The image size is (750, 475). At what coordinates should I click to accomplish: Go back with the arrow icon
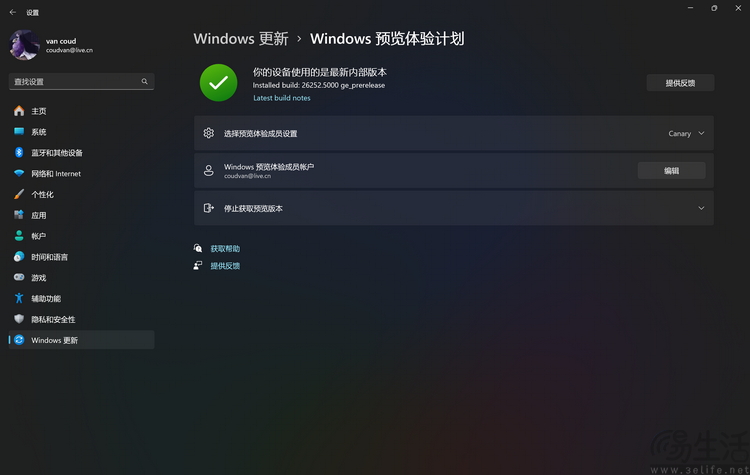[x=13, y=12]
